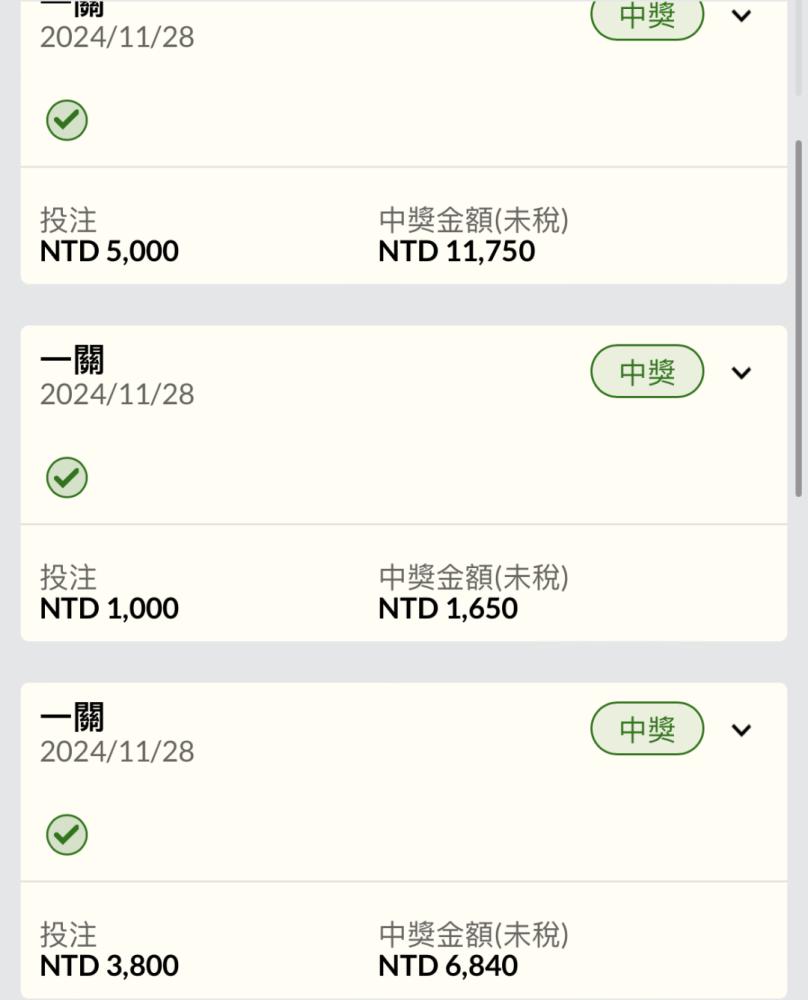The image size is (808, 1000).
Task: Click the winning amount NTD 6,840
Action: [x=448, y=966]
